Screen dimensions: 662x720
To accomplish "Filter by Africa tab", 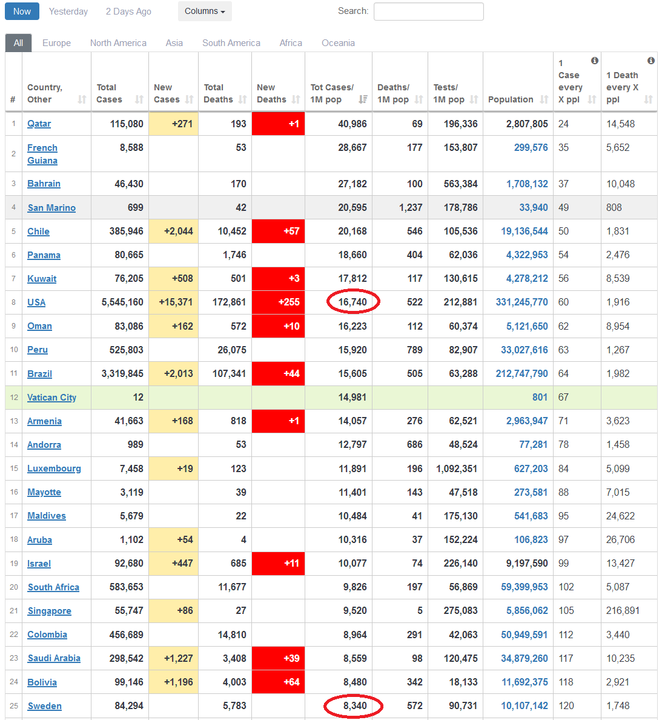I will coord(291,43).
